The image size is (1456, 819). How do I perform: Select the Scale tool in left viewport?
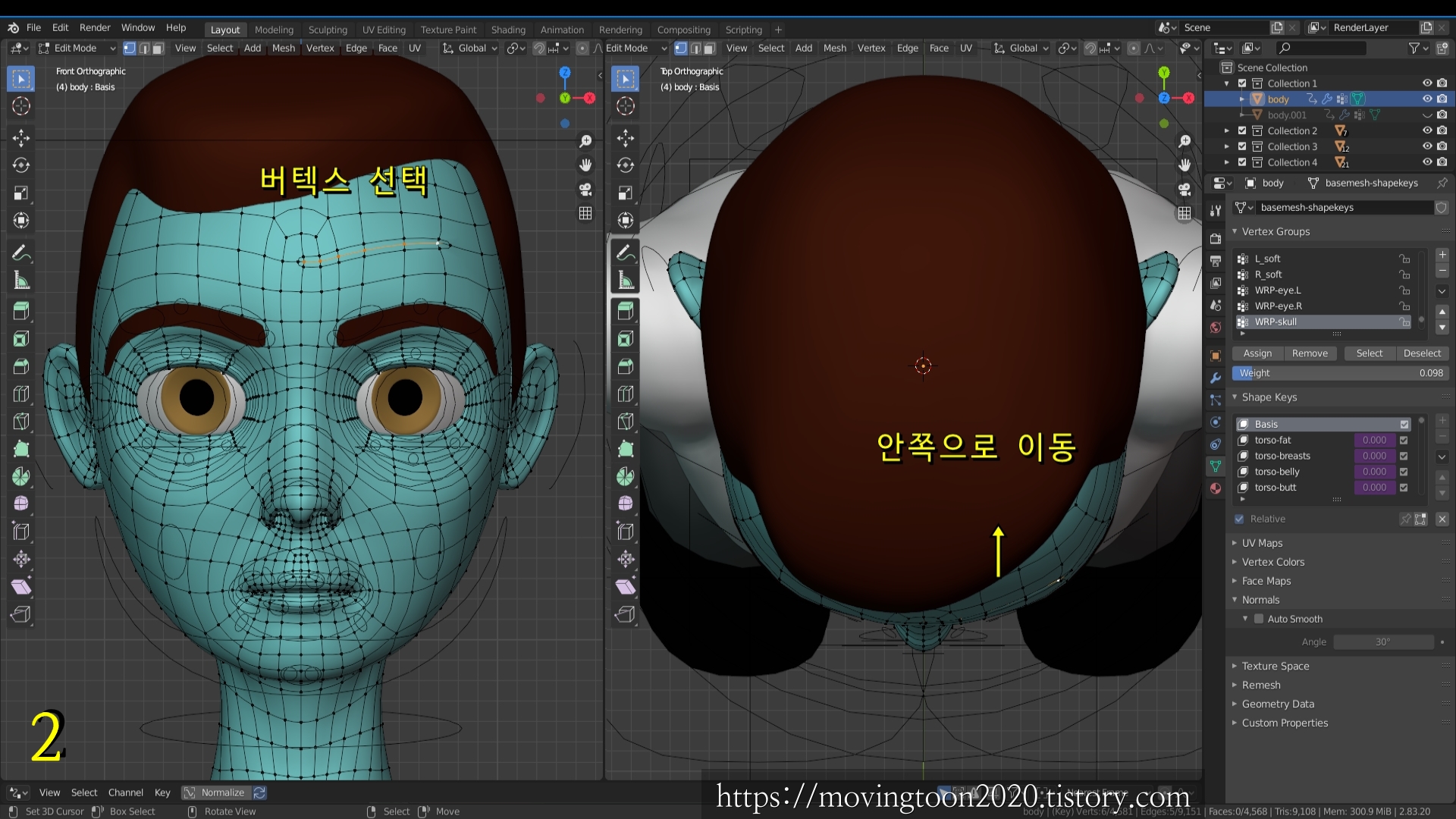coord(21,193)
